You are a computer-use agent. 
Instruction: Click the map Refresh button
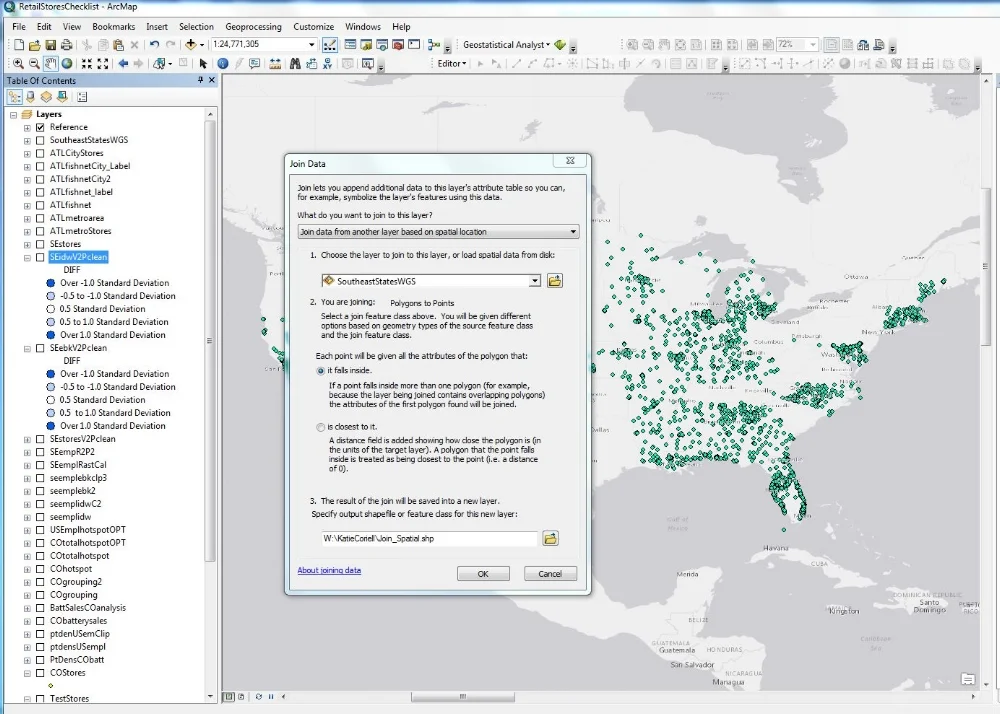258,697
